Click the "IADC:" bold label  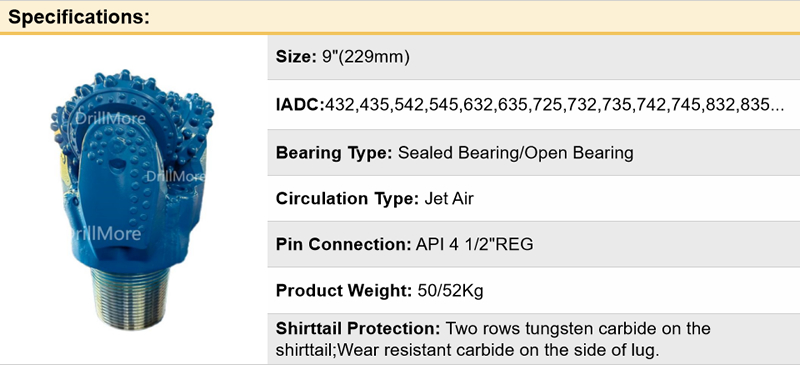(301, 105)
